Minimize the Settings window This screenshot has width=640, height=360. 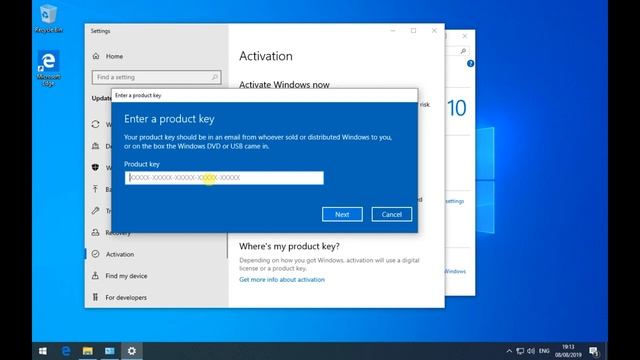point(393,31)
